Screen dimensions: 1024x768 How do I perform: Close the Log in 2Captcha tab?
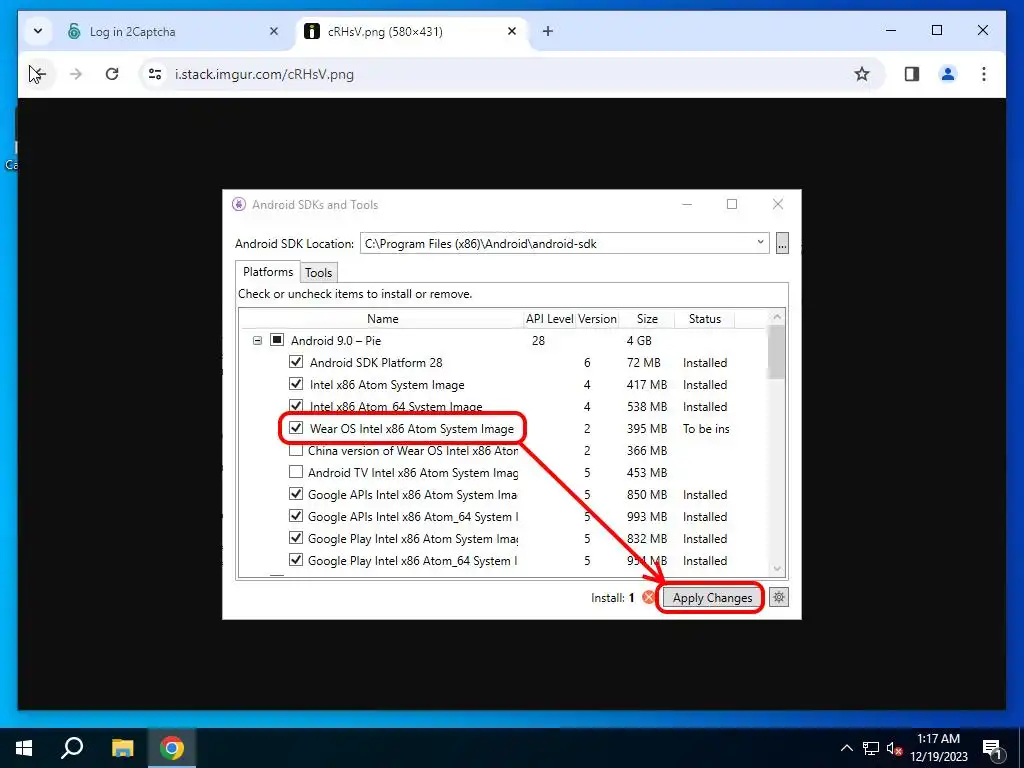(274, 31)
